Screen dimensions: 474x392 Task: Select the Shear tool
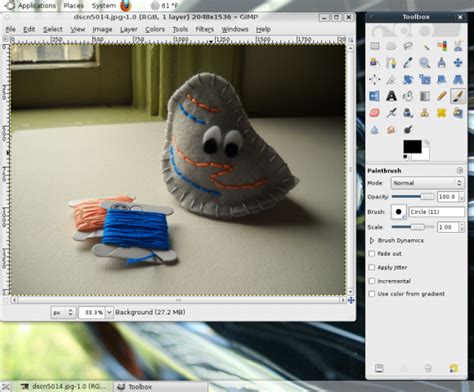point(442,79)
